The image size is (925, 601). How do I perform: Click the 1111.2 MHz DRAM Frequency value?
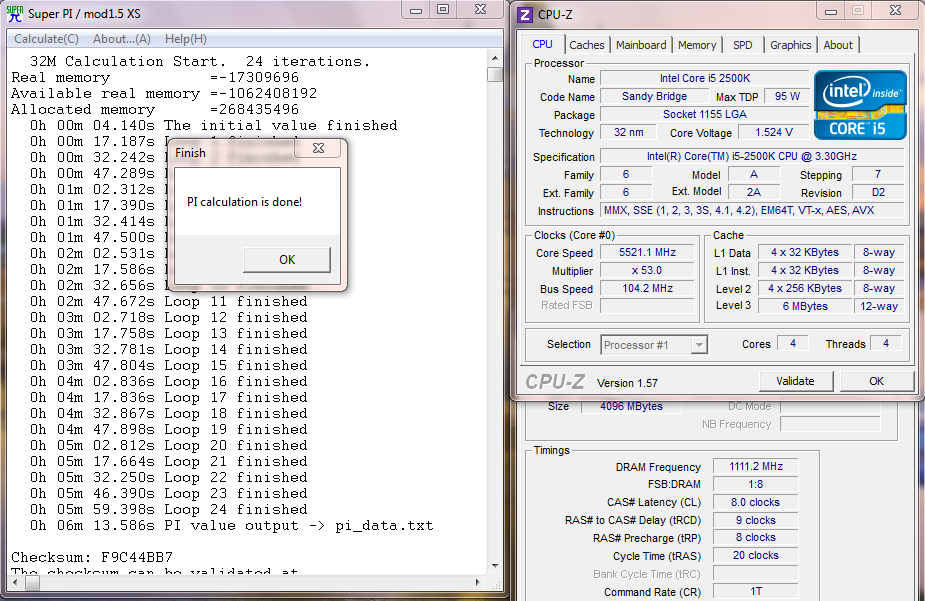point(756,467)
